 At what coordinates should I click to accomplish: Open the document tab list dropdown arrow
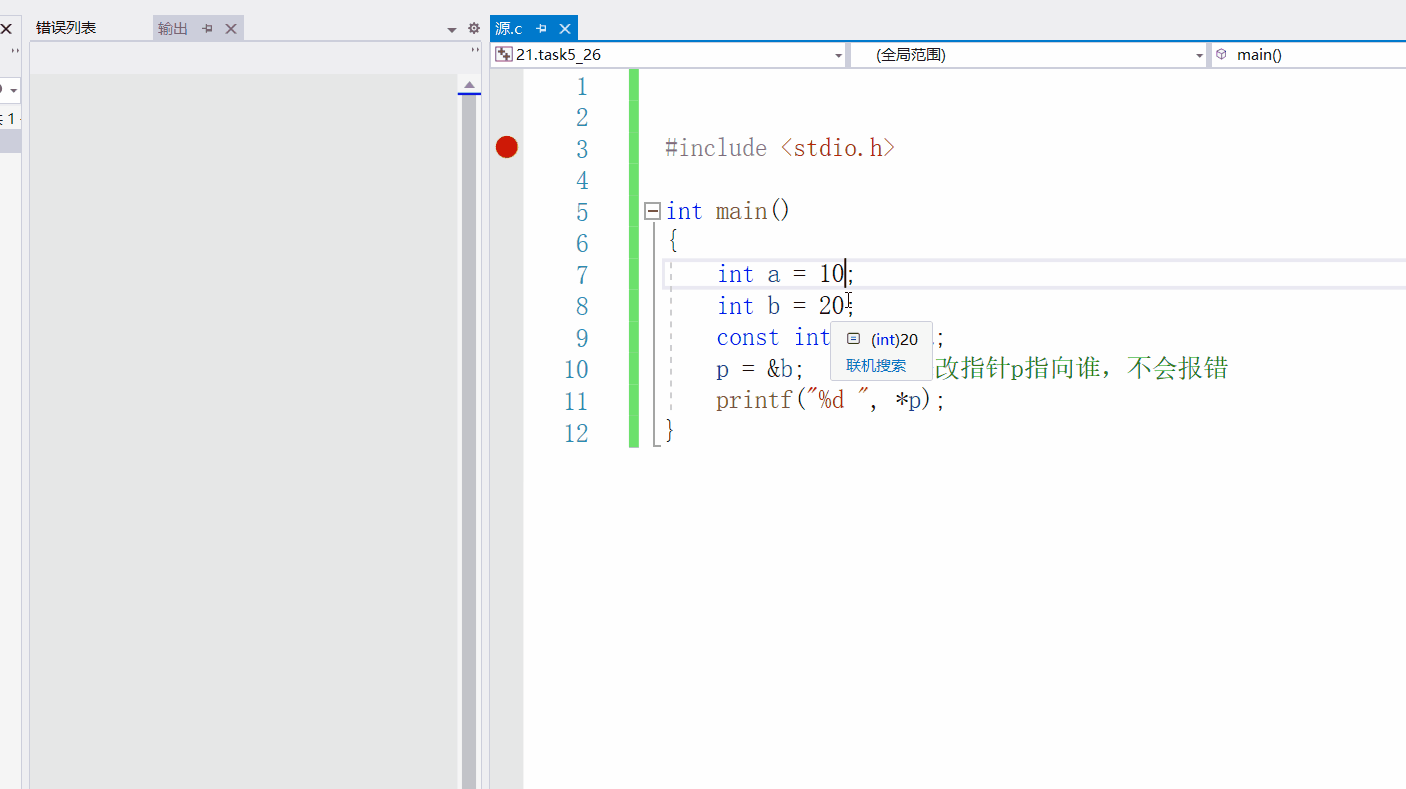point(452,30)
